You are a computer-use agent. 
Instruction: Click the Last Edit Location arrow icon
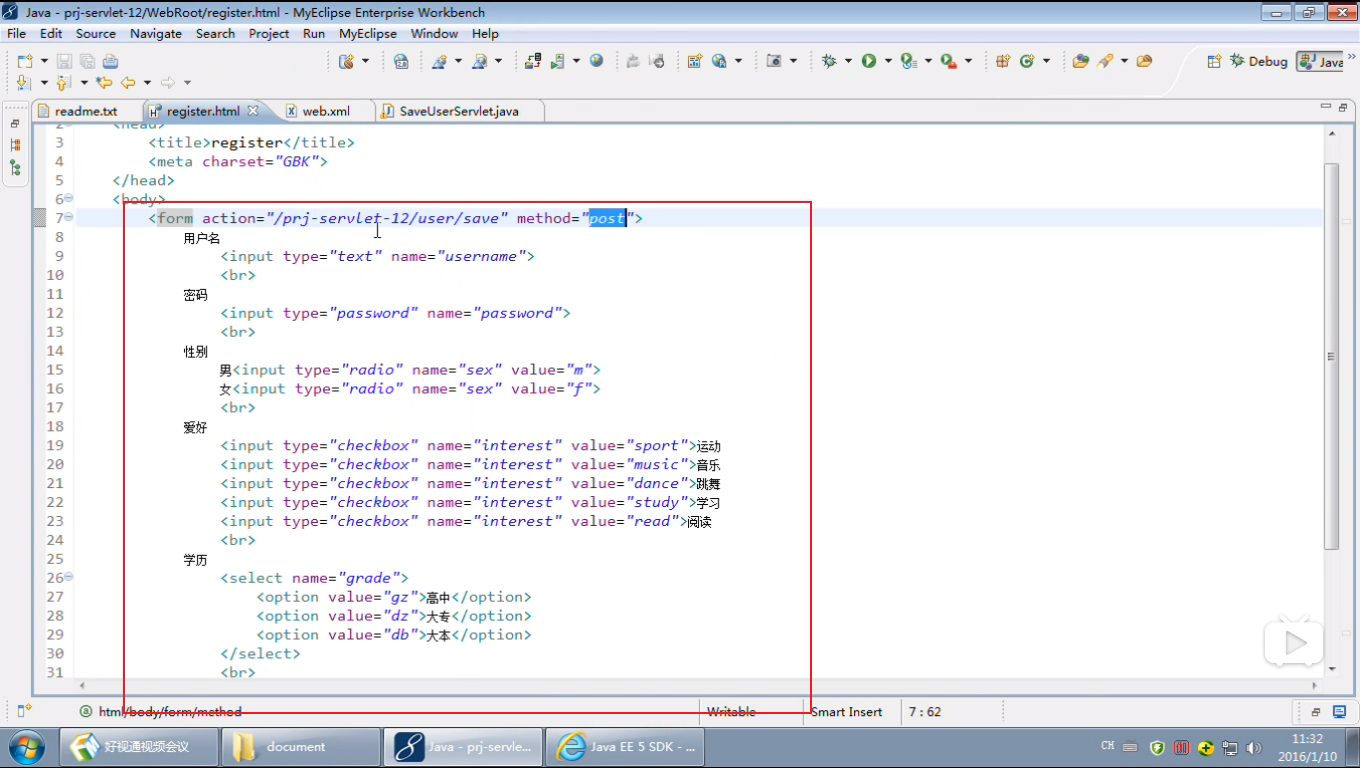tap(104, 82)
